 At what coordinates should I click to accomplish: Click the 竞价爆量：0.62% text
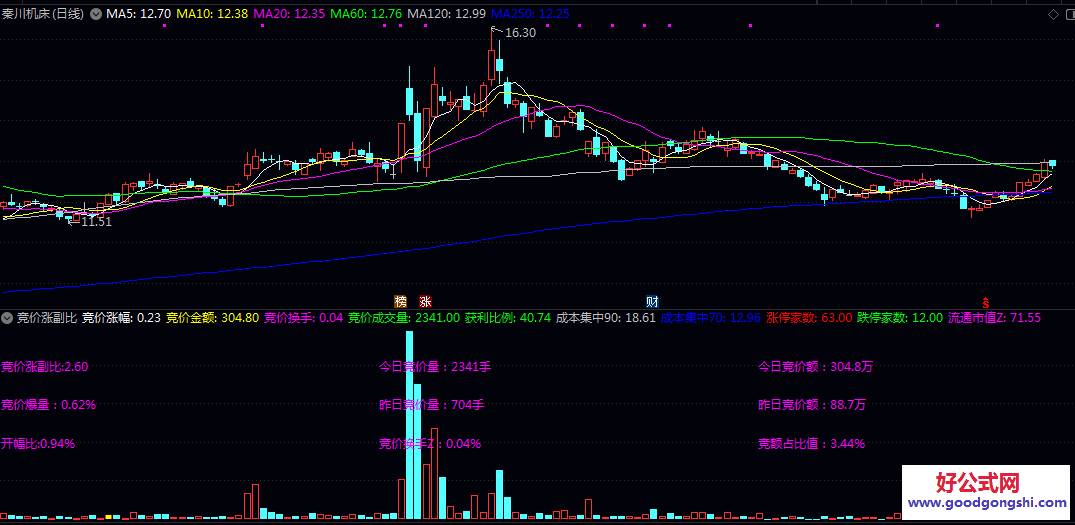[x=49, y=405]
